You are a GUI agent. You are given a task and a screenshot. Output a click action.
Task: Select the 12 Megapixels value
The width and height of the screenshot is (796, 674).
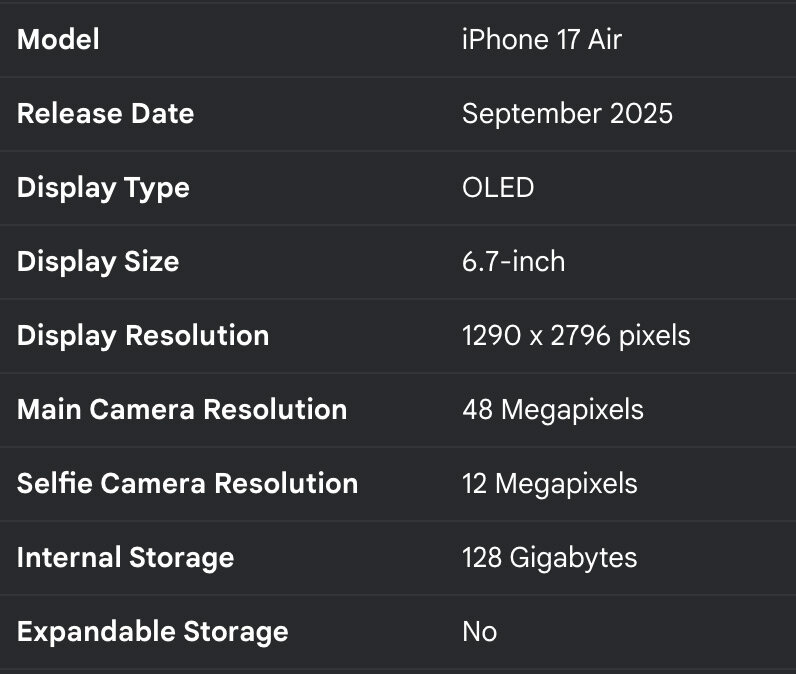click(x=549, y=484)
